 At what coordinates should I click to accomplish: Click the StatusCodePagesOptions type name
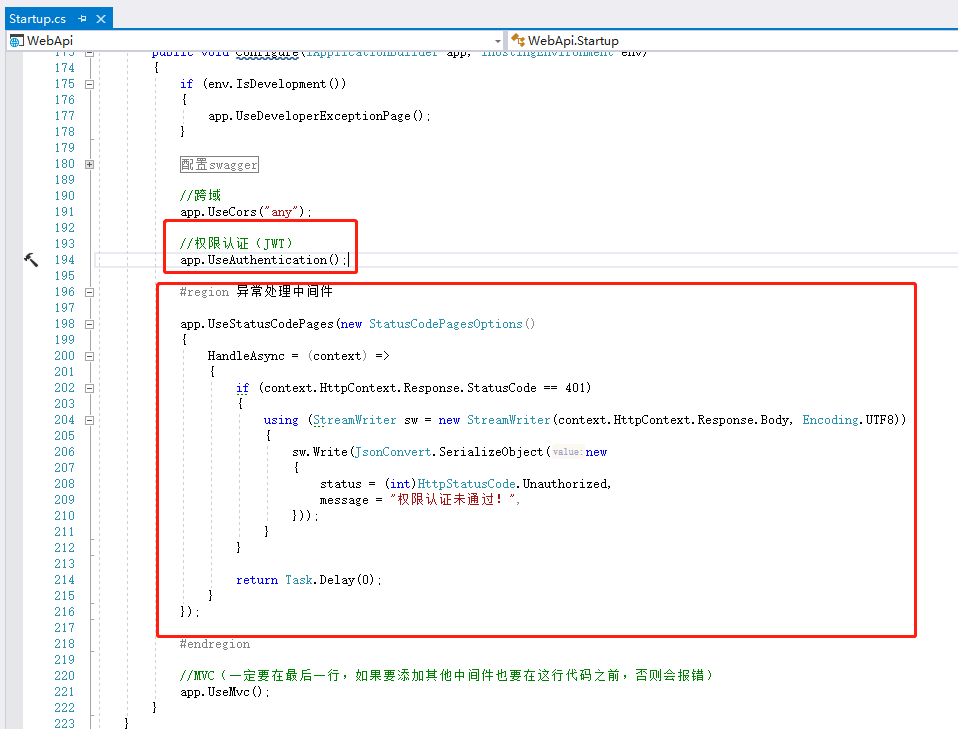[x=445, y=324]
